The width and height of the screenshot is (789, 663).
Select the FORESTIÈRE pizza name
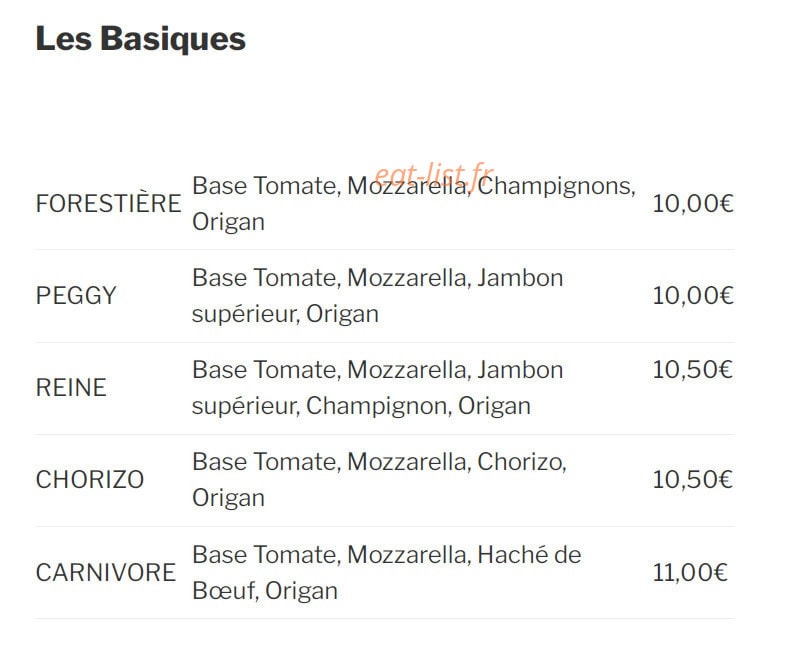pos(109,204)
